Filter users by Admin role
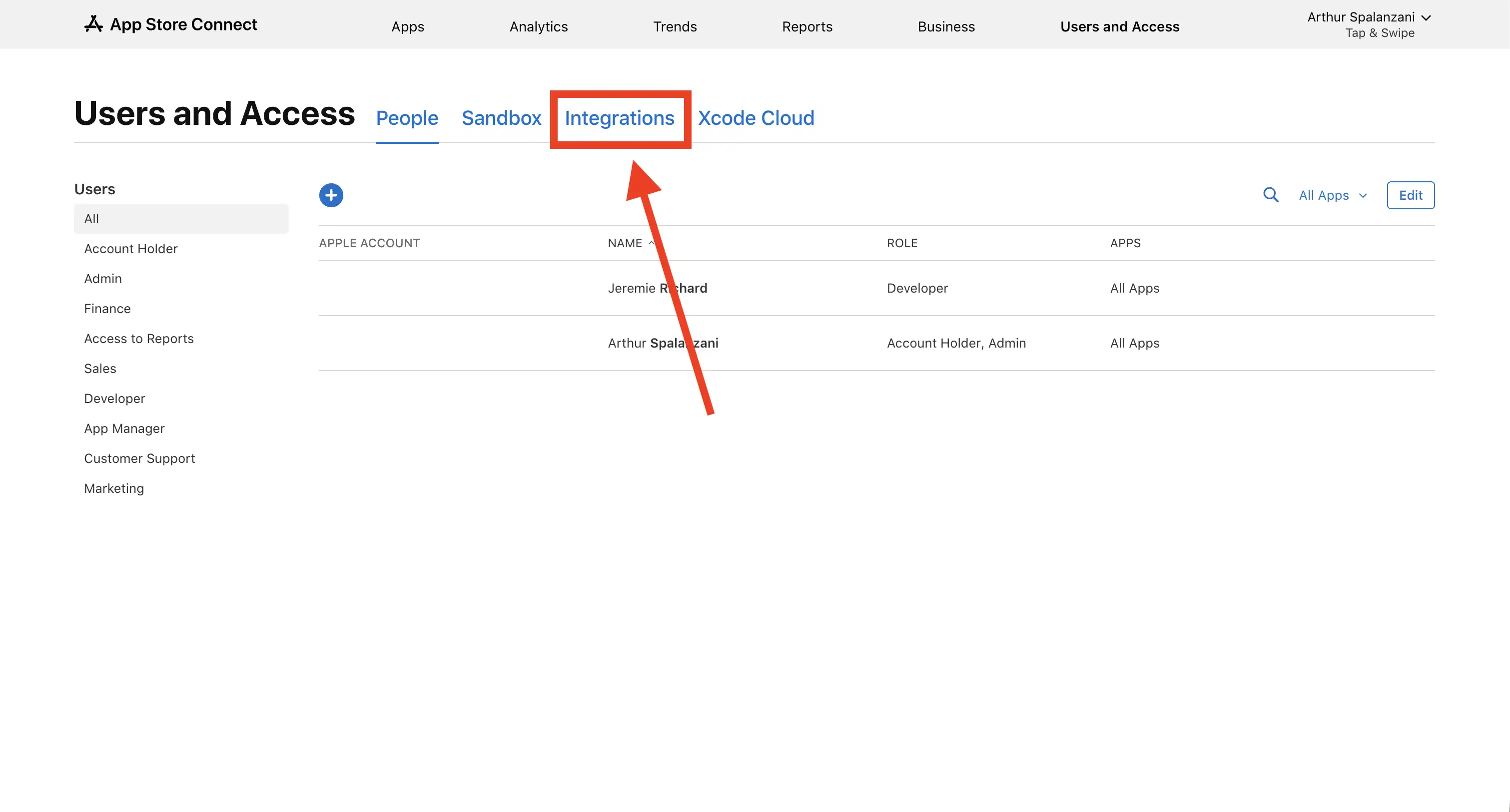This screenshot has height=812, width=1510. point(102,278)
